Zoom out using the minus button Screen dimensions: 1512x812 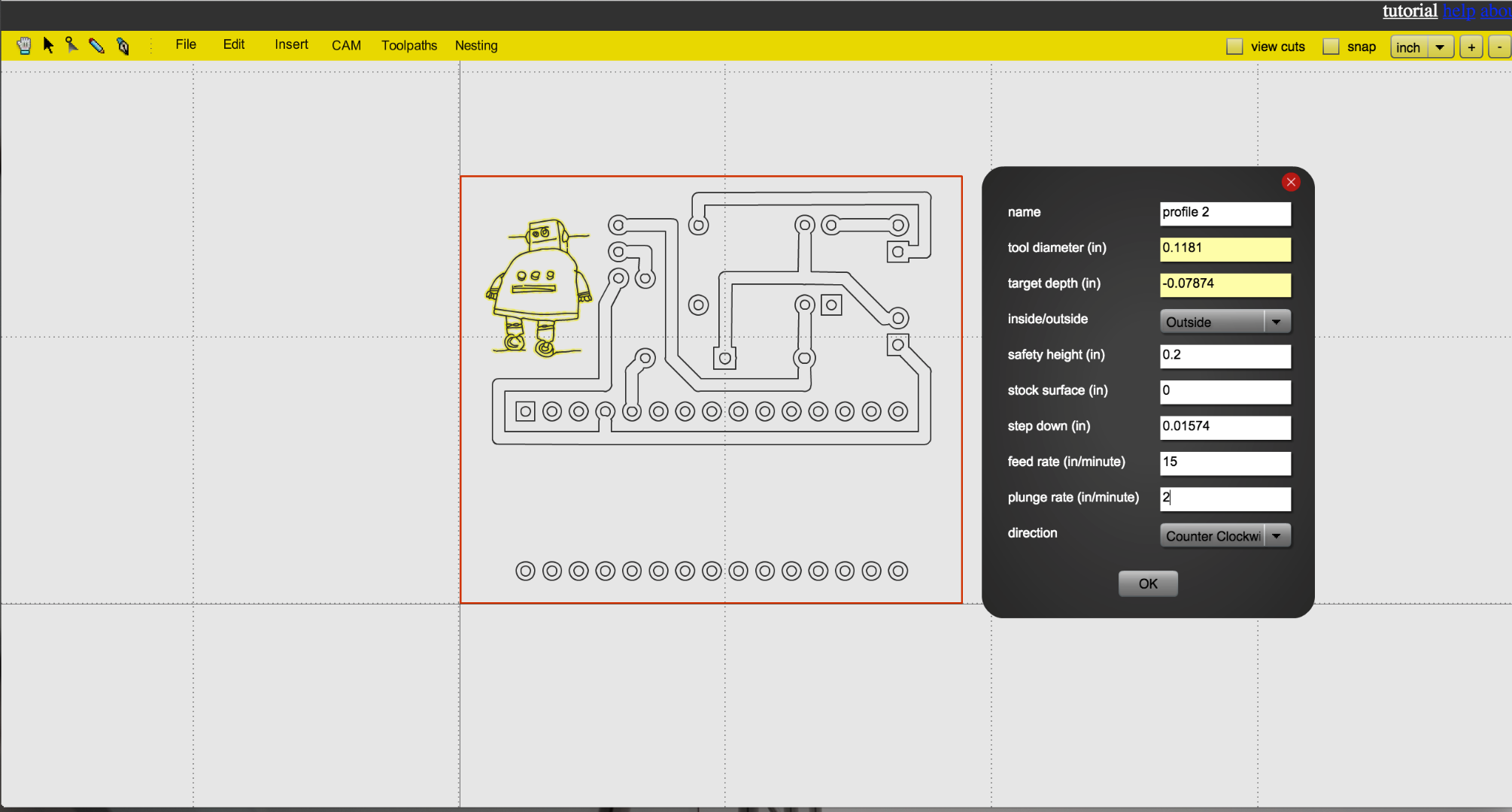tap(1498, 46)
